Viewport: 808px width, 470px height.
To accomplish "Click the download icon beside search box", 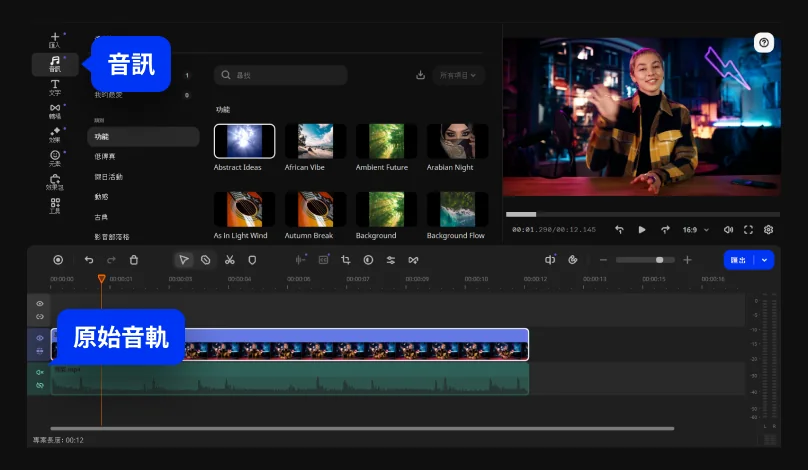I will pos(420,75).
